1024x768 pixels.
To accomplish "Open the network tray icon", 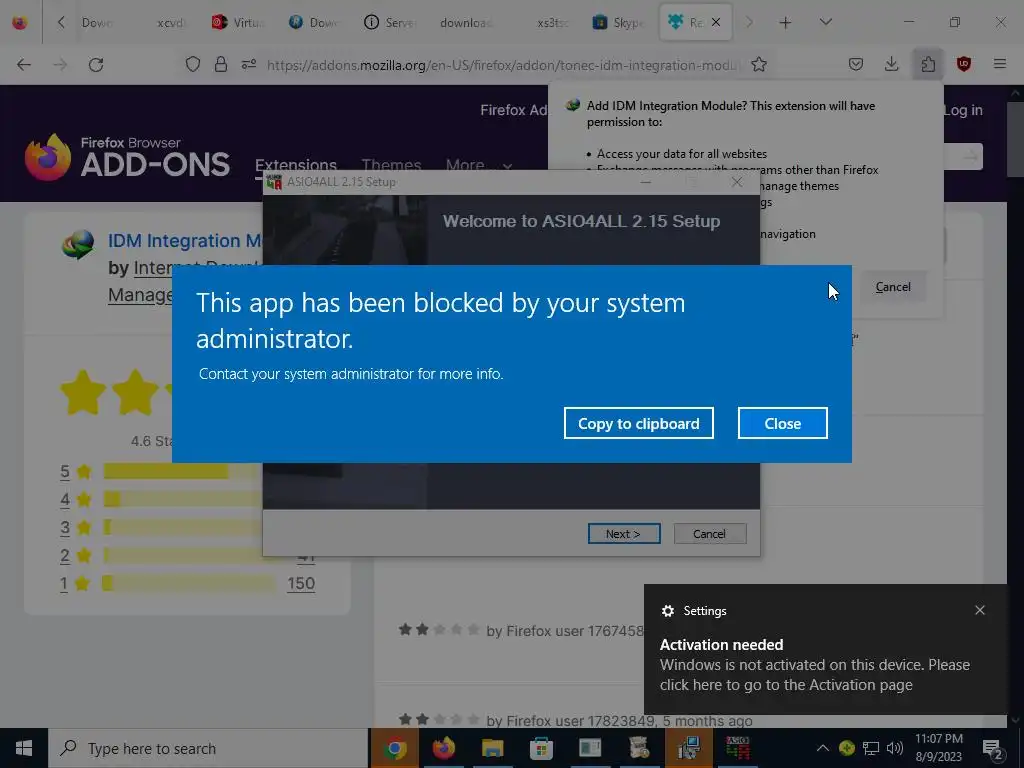I will [871, 748].
